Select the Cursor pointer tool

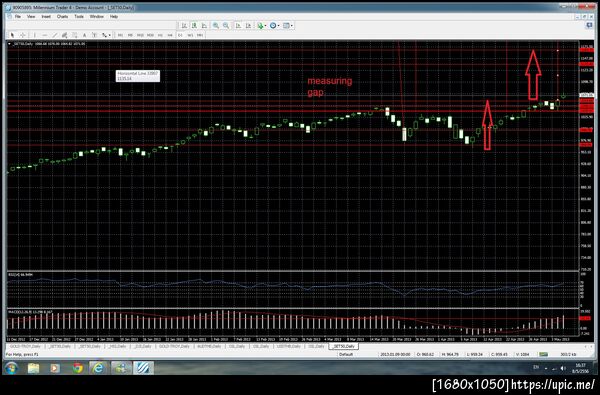pos(12,35)
